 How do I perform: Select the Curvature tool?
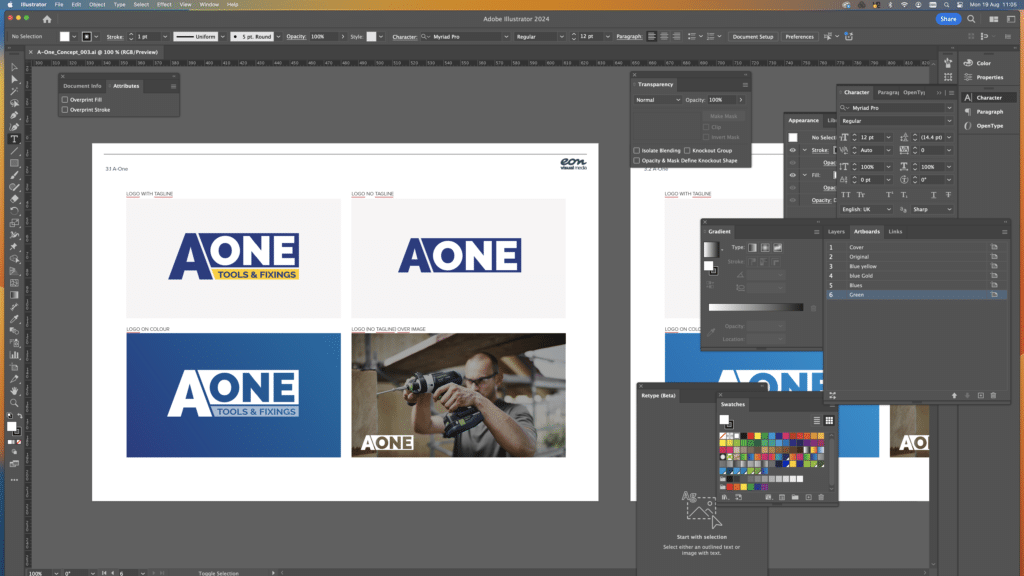click(14, 127)
